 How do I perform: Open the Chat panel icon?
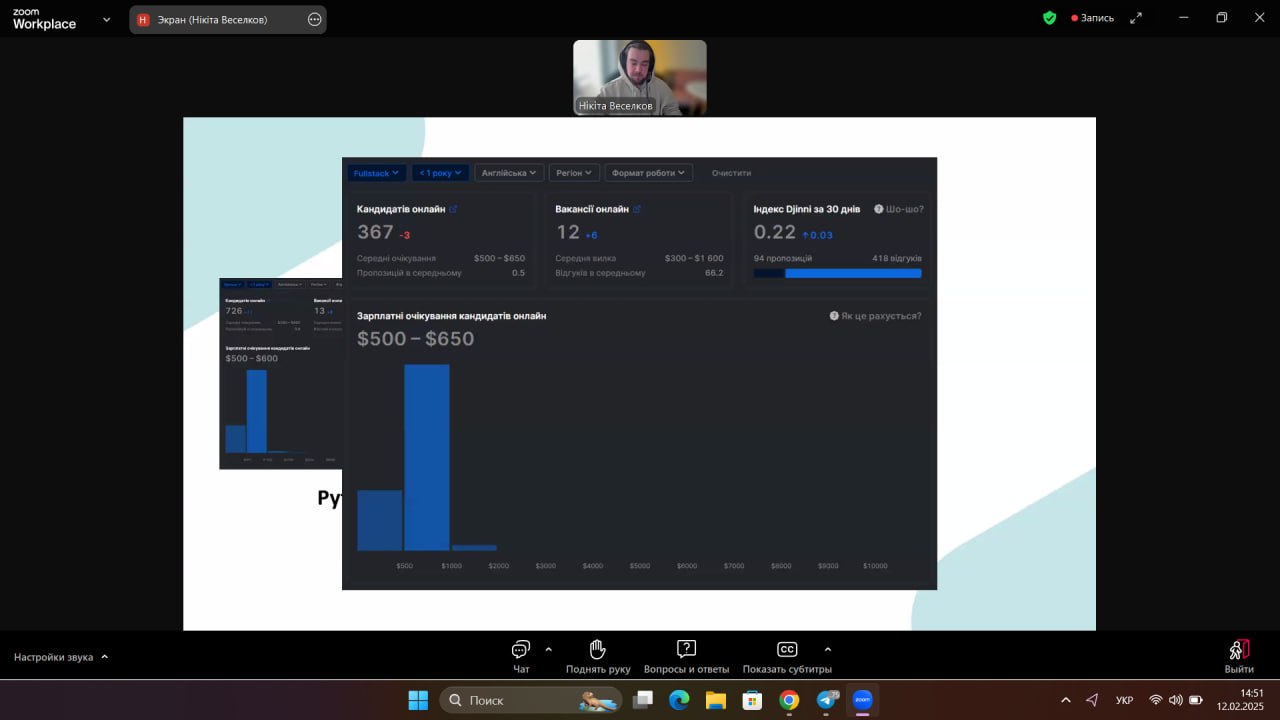[521, 649]
